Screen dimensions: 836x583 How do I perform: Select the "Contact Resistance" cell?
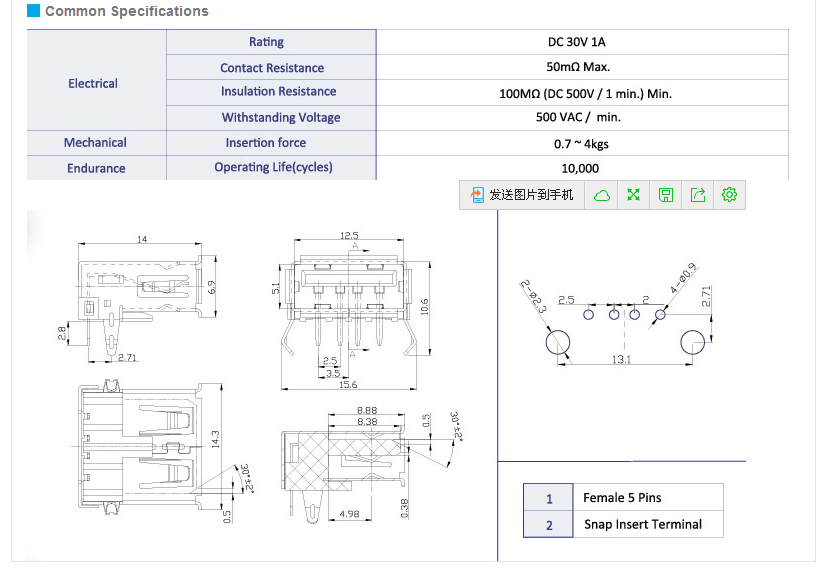click(x=271, y=68)
